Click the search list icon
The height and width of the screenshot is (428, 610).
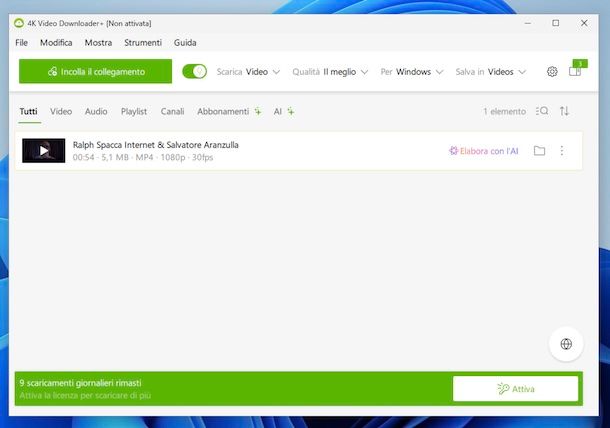(x=542, y=111)
